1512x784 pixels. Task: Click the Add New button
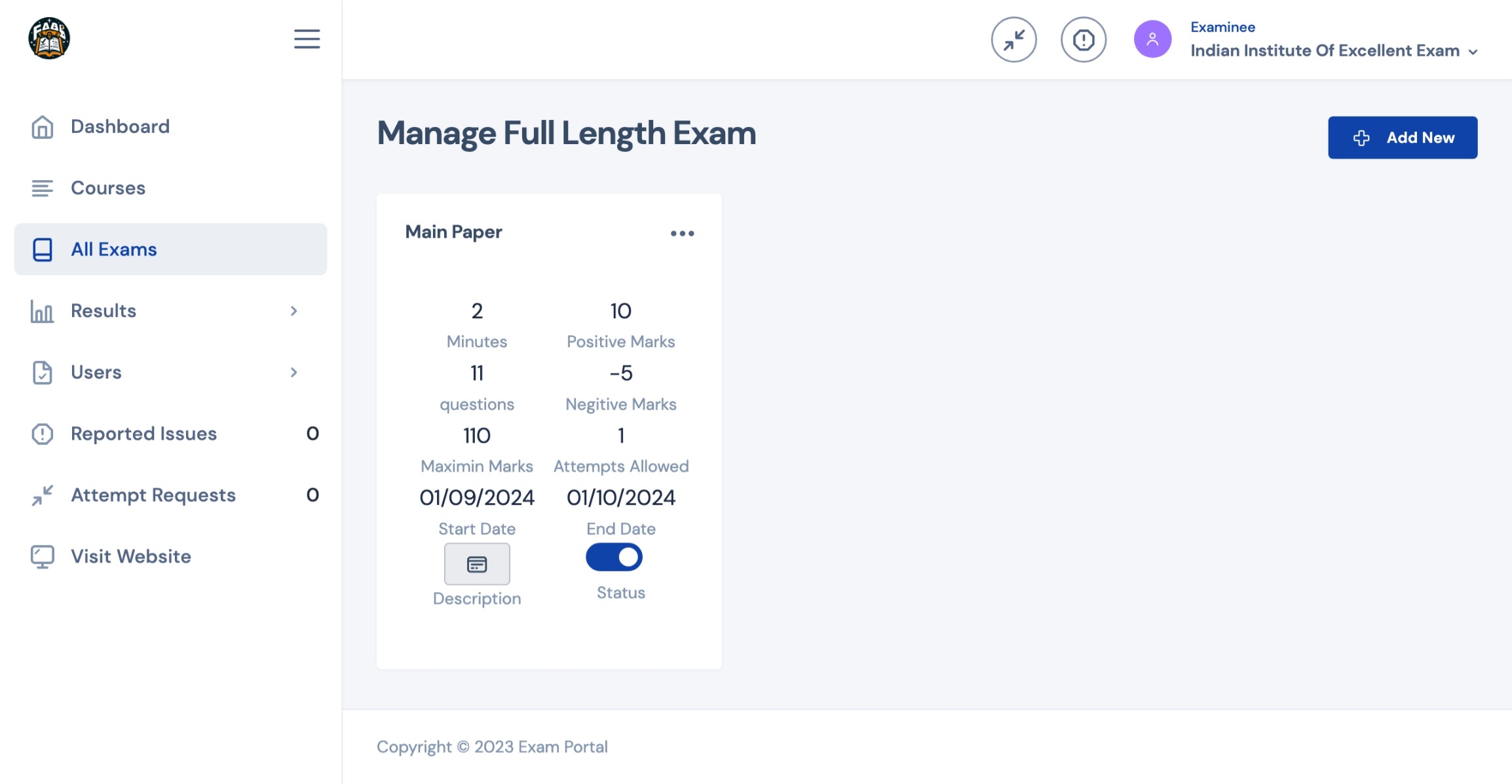pyautogui.click(x=1402, y=138)
